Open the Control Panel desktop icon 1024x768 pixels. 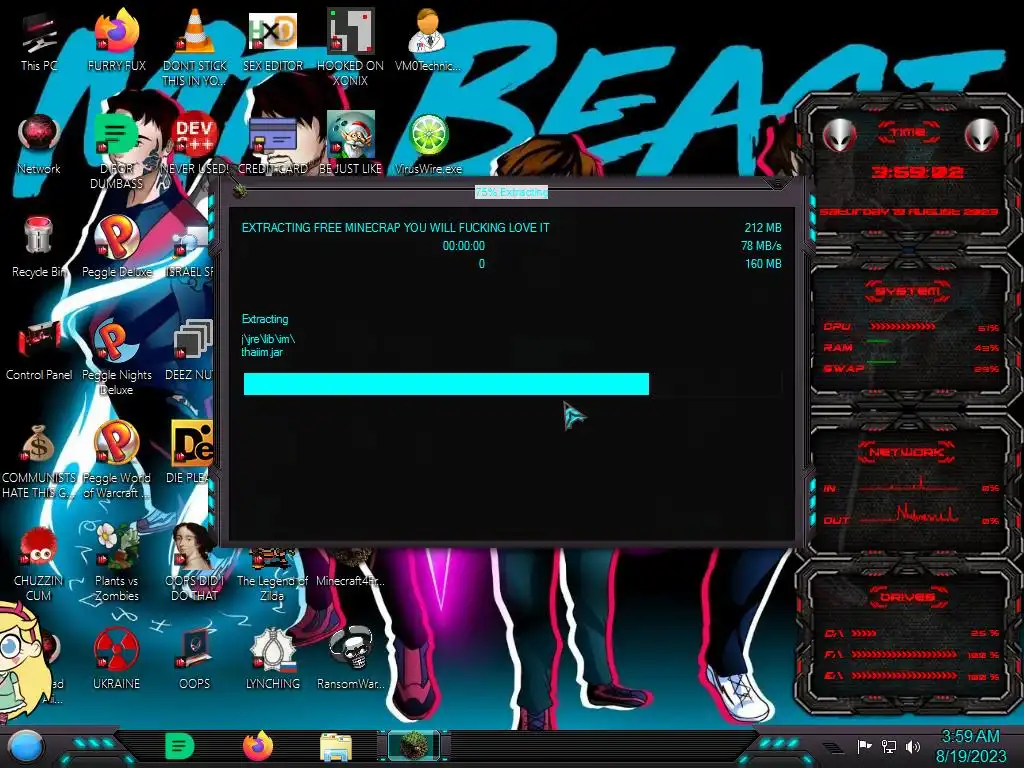[39, 350]
